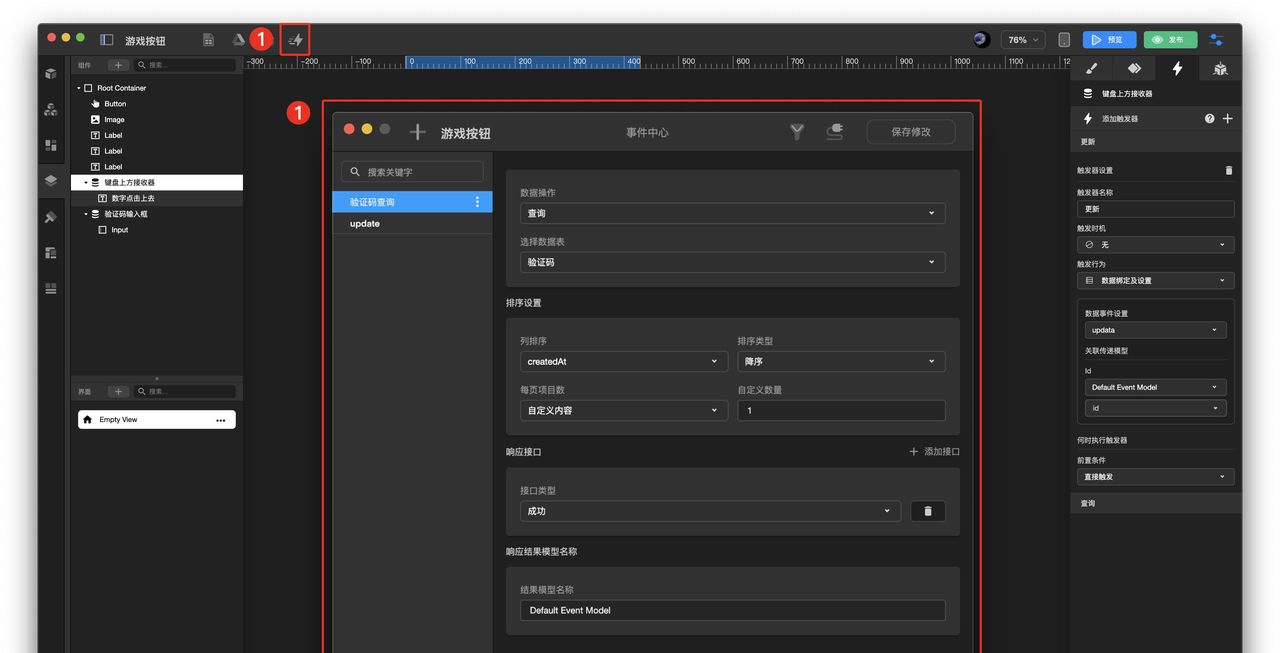Delete the 成功 interface using its trash icon

point(927,511)
